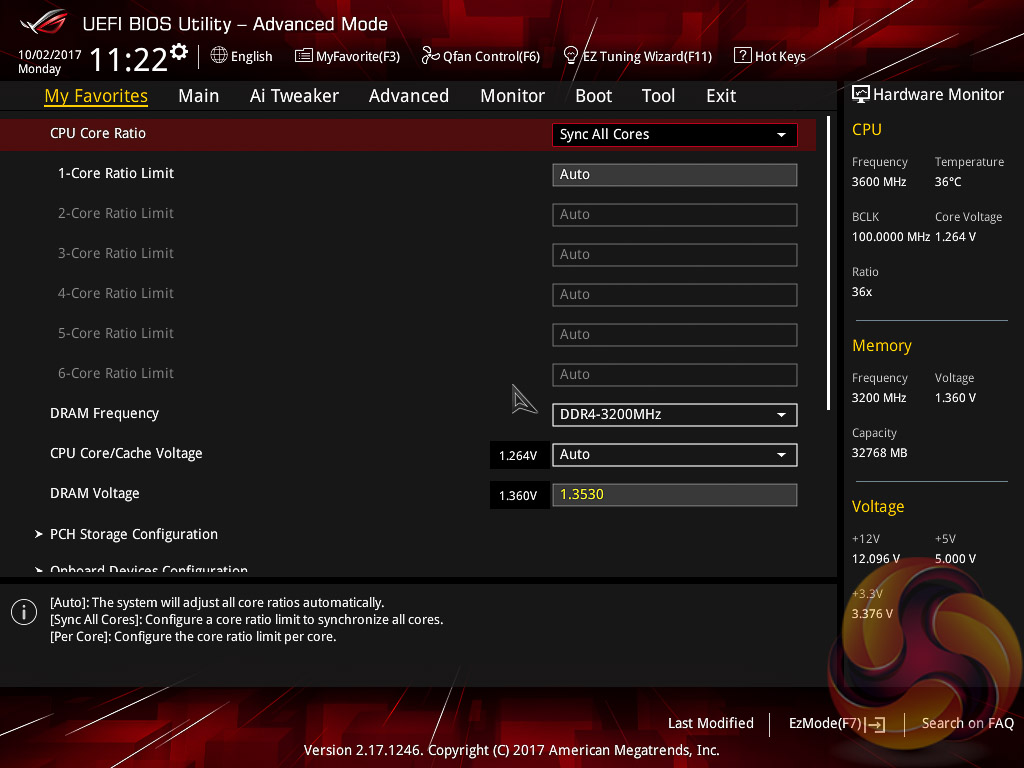Click the ROG logo icon
Viewport: 1024px width, 768px height.
coord(44,23)
